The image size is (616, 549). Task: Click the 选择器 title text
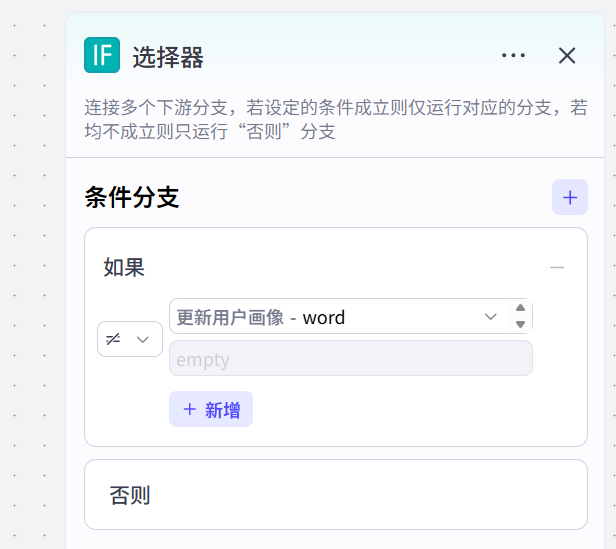168,57
